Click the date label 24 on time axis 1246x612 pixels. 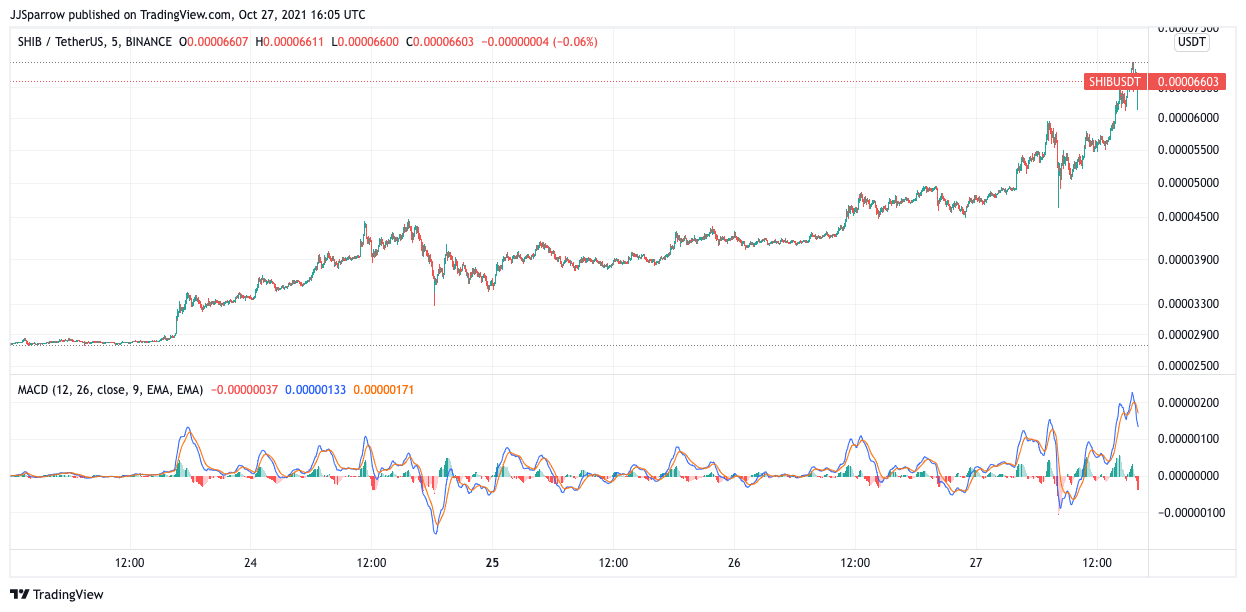(x=250, y=563)
